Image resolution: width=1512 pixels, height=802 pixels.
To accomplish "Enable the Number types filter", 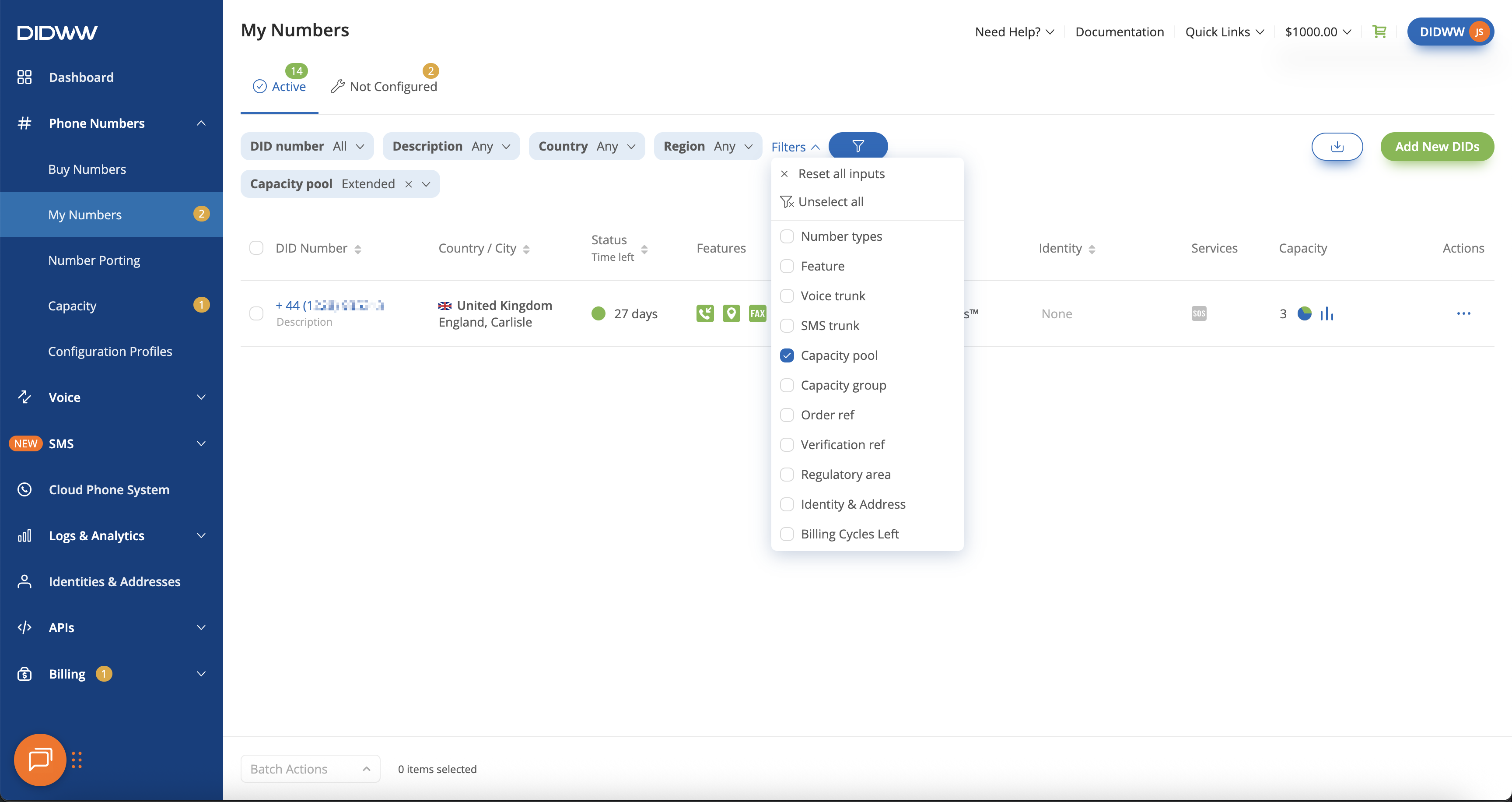I will pos(787,236).
